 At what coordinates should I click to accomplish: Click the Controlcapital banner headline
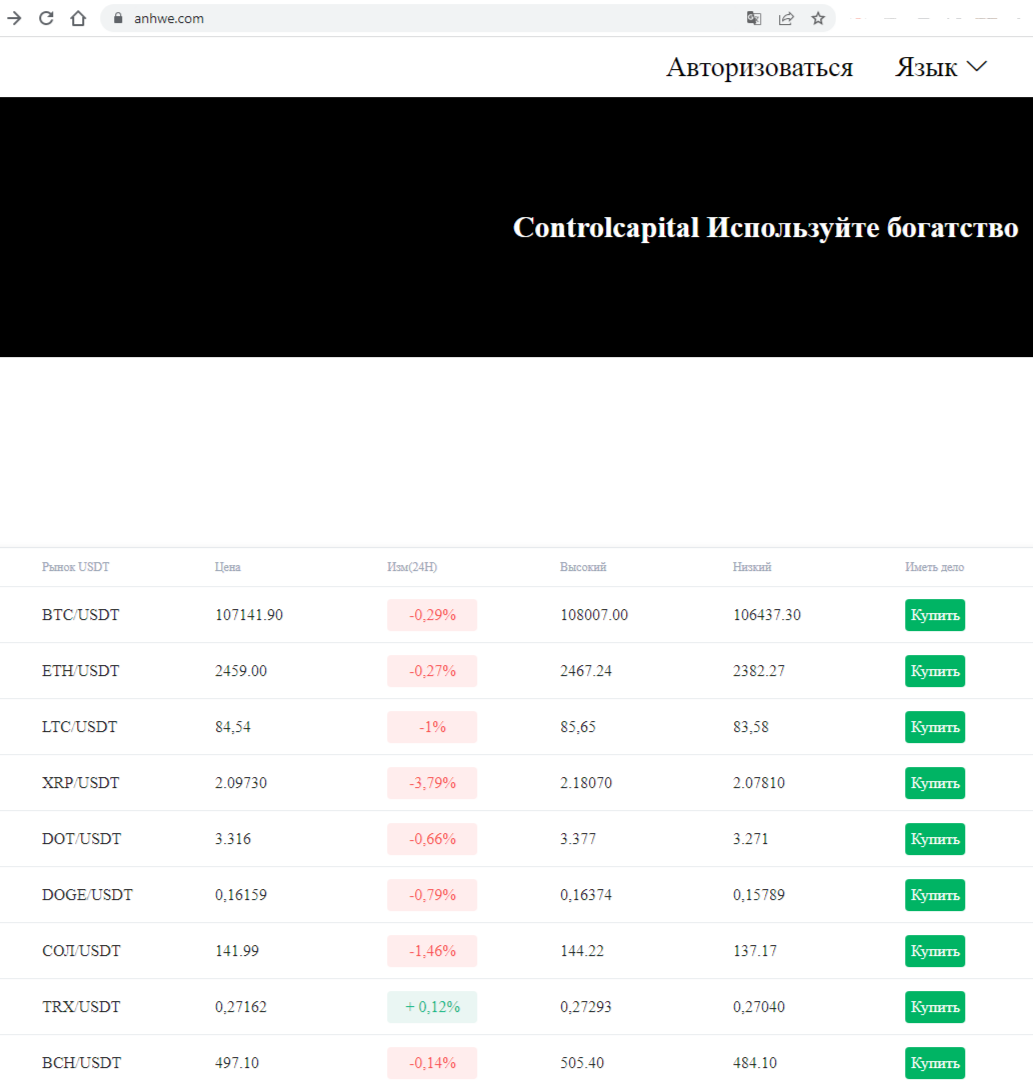765,228
